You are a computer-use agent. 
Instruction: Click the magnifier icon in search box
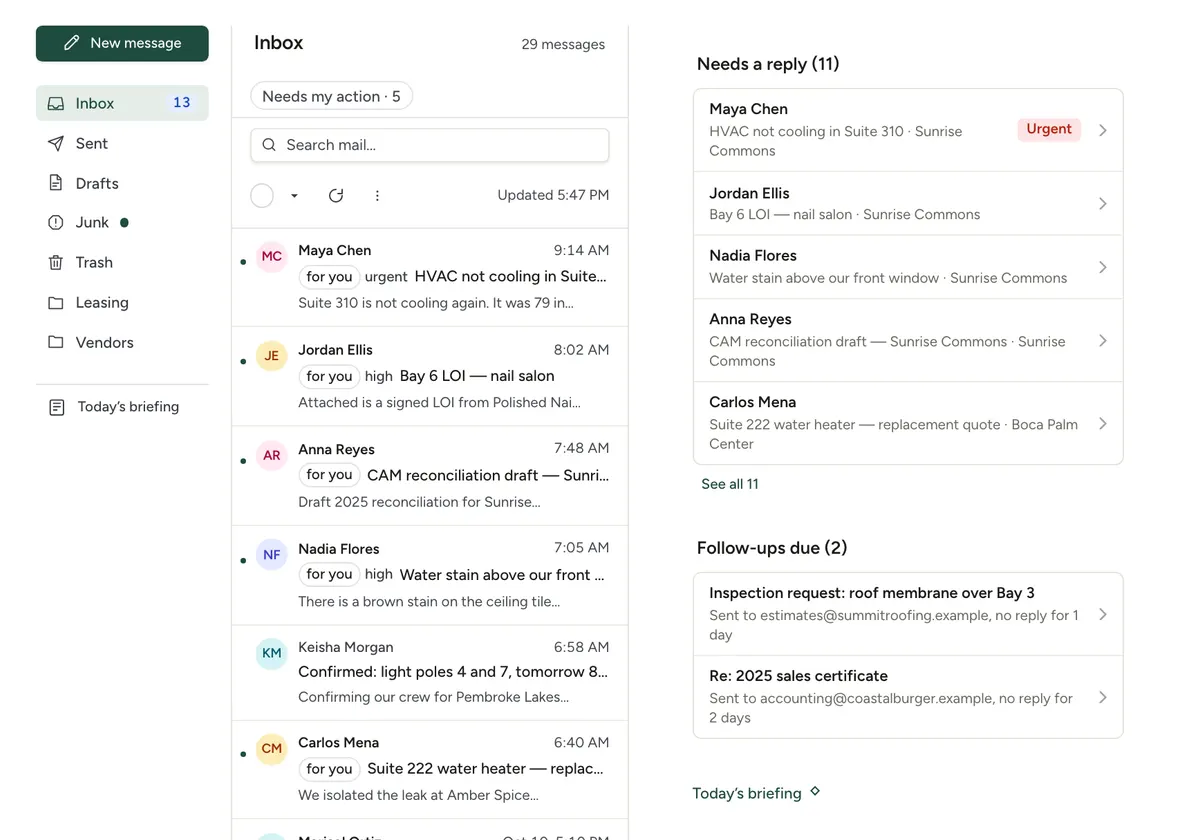tap(269, 145)
